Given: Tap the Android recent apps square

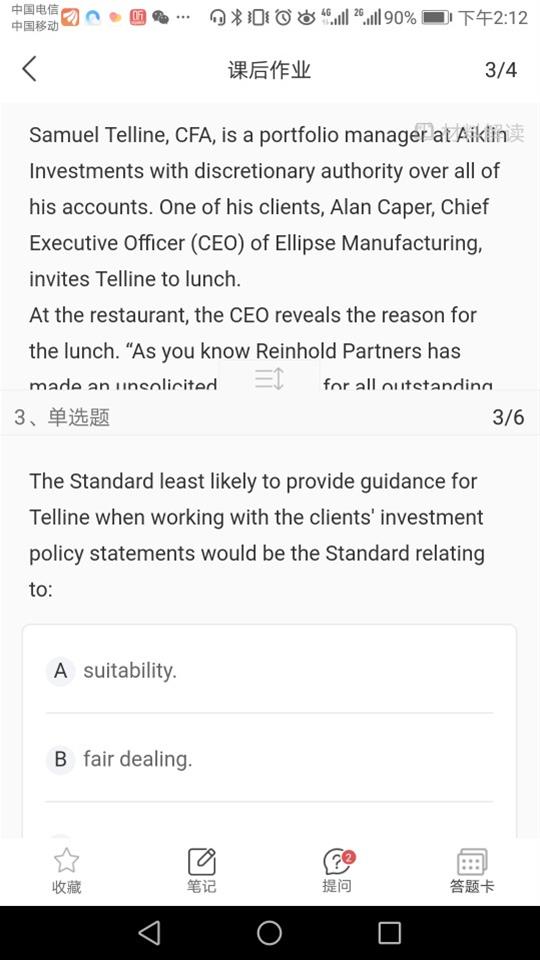Looking at the screenshot, I should [x=389, y=932].
